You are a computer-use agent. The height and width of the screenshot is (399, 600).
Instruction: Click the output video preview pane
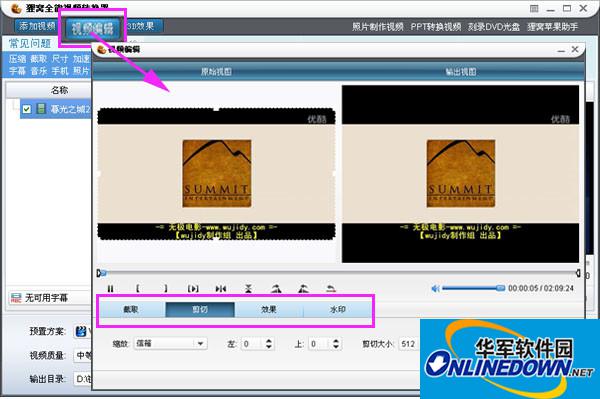[x=460, y=174]
